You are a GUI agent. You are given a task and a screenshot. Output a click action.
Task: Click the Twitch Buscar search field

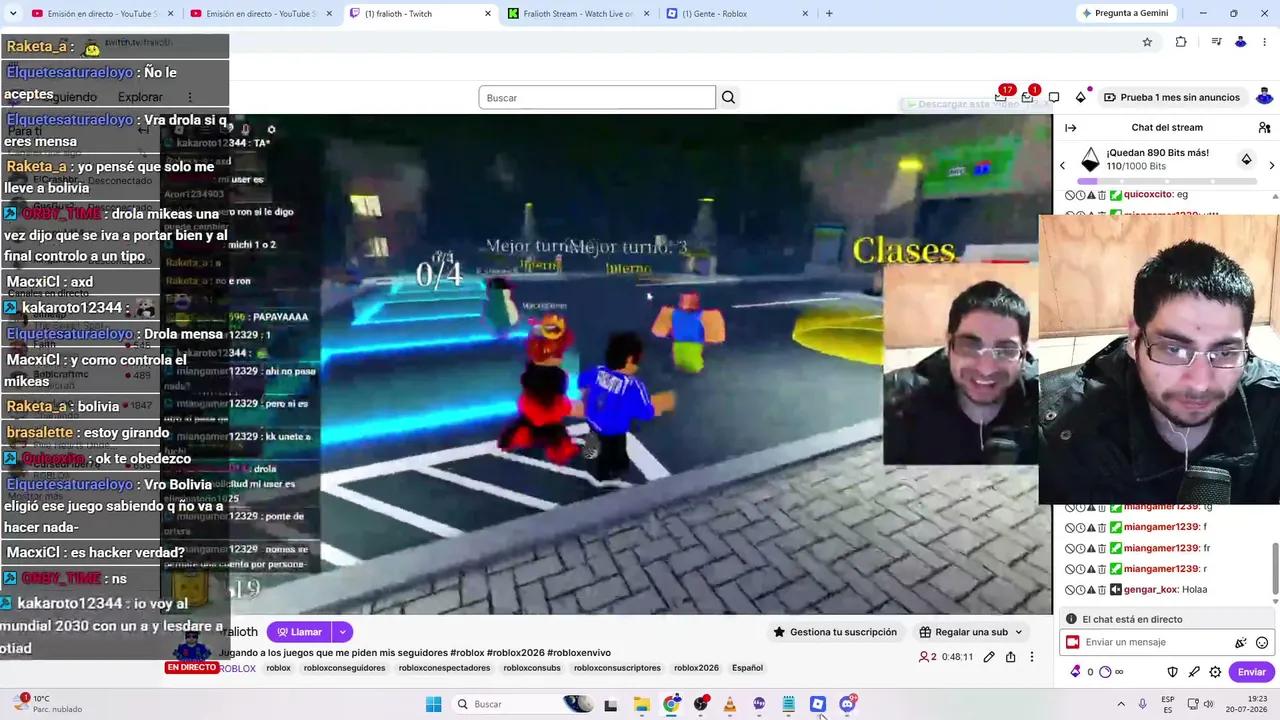point(597,97)
